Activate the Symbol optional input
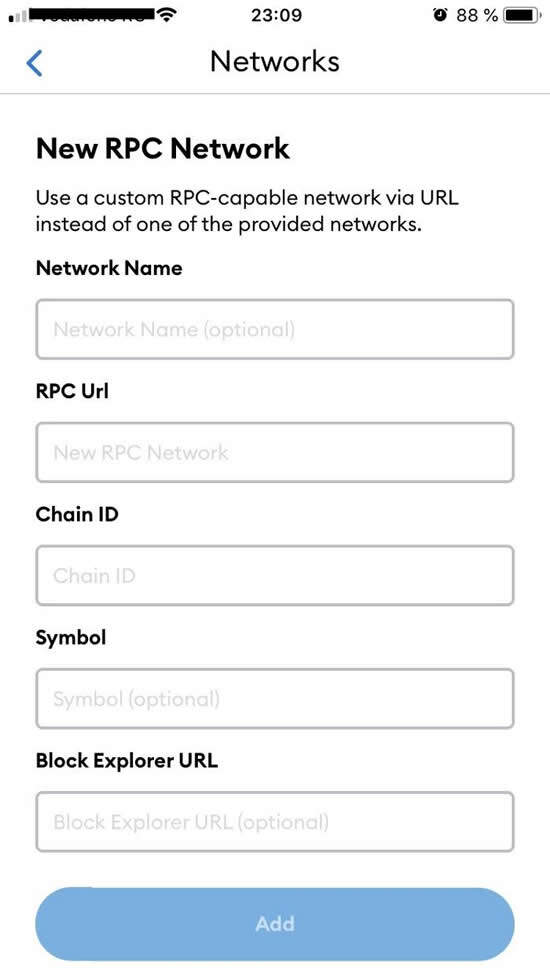The height and width of the screenshot is (978, 550). tap(275, 699)
